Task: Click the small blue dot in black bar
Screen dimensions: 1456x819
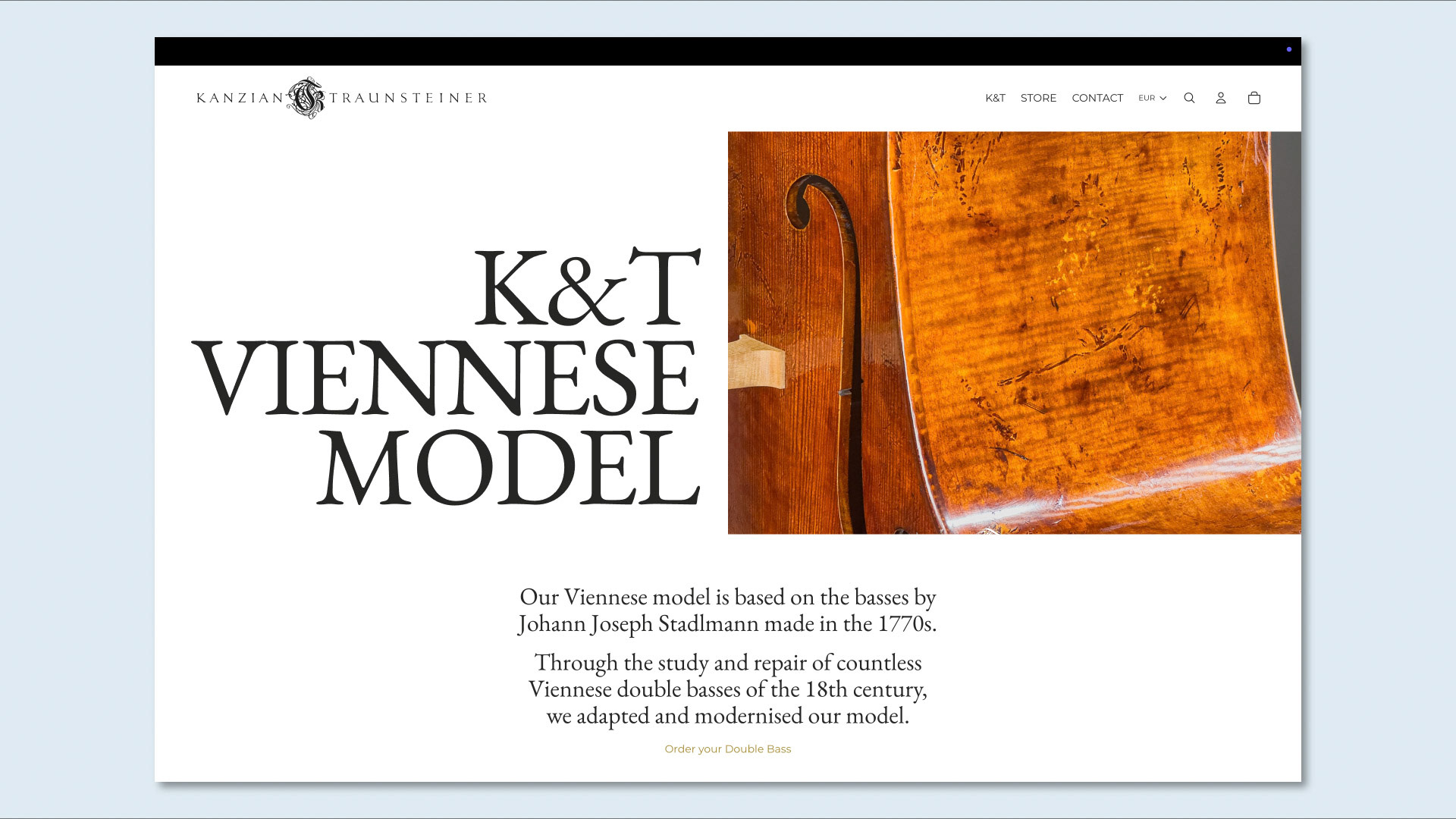Action: tap(1288, 49)
